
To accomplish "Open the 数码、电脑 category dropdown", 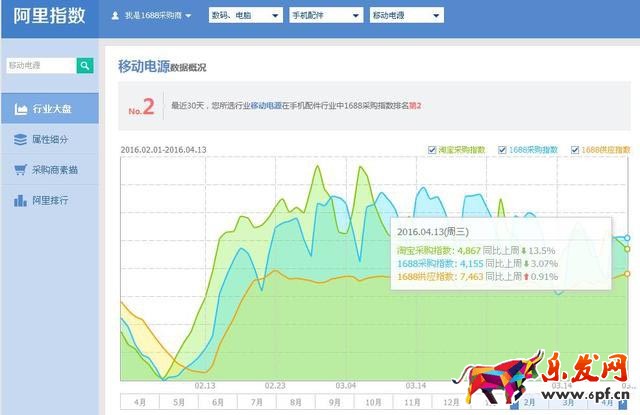I will [x=244, y=16].
